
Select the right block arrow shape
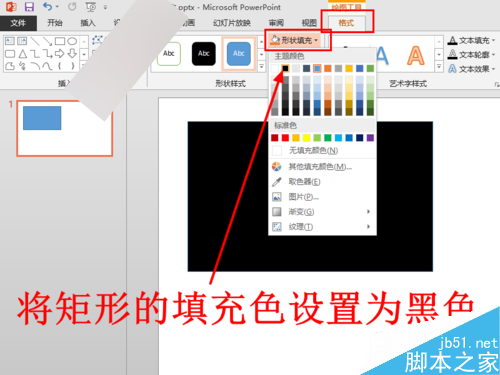click(60, 54)
